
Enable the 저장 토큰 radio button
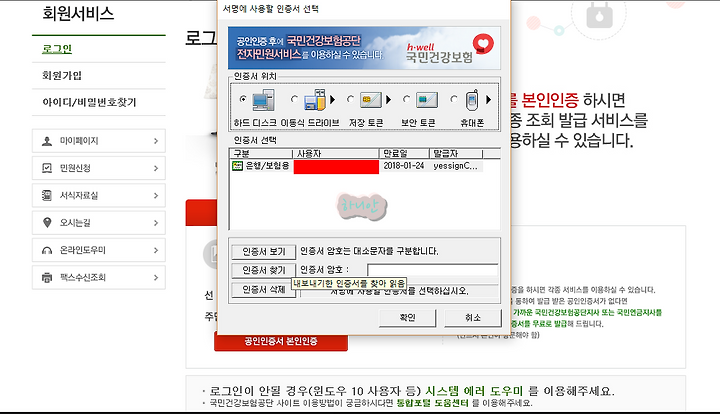[x=350, y=99]
